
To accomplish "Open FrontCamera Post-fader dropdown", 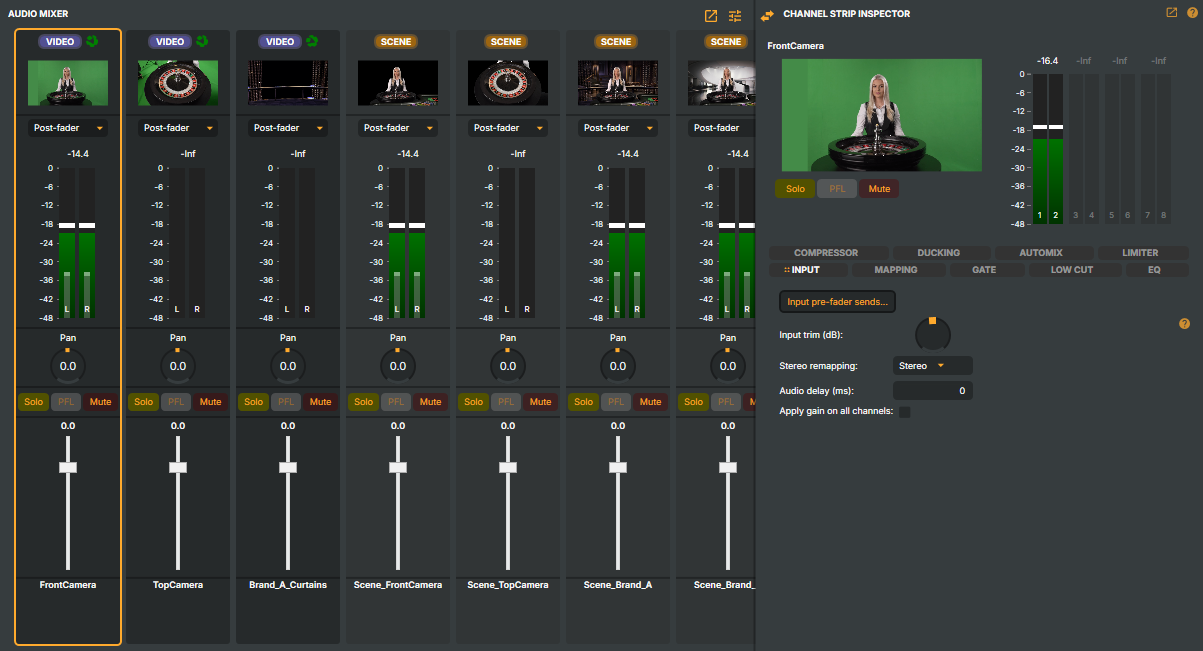I will click(68, 128).
